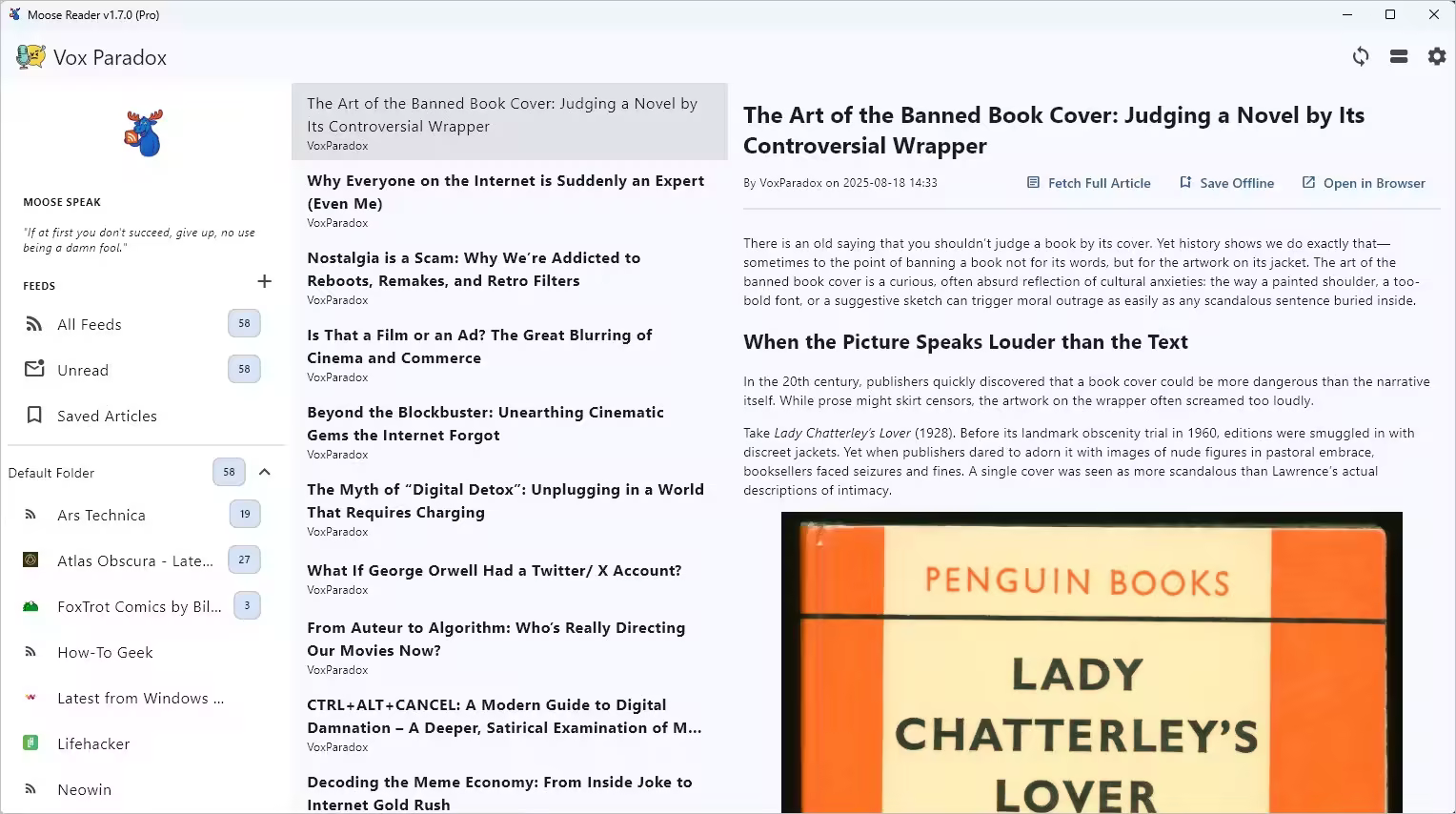
Task: Click the Save Offline bookmark icon
Action: tap(1185, 182)
